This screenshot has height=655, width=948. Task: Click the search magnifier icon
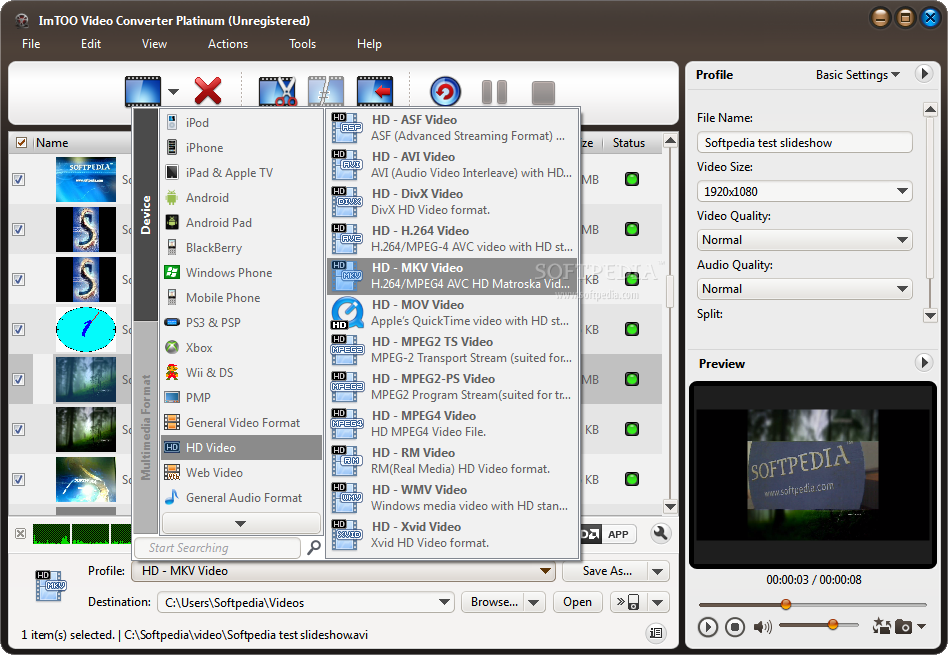(x=314, y=548)
